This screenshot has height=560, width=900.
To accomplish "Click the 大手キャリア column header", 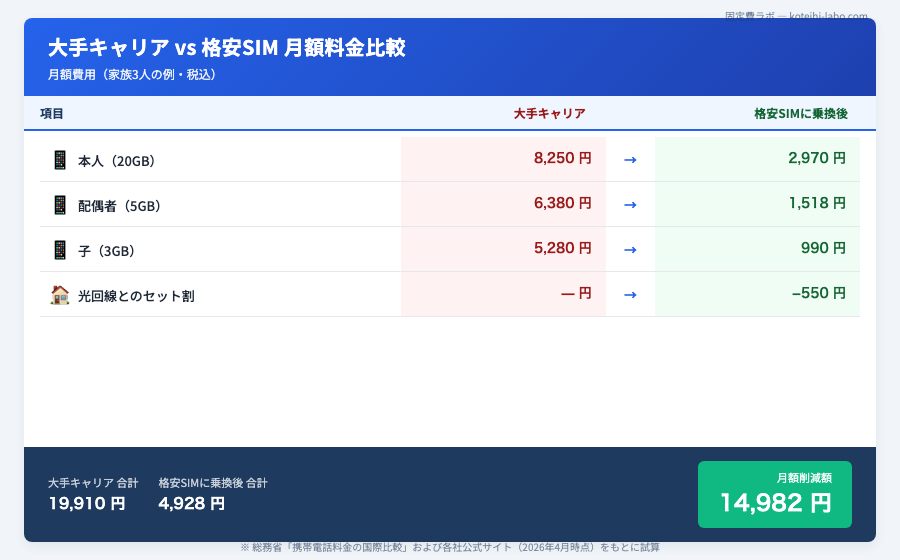I will pos(549,114).
